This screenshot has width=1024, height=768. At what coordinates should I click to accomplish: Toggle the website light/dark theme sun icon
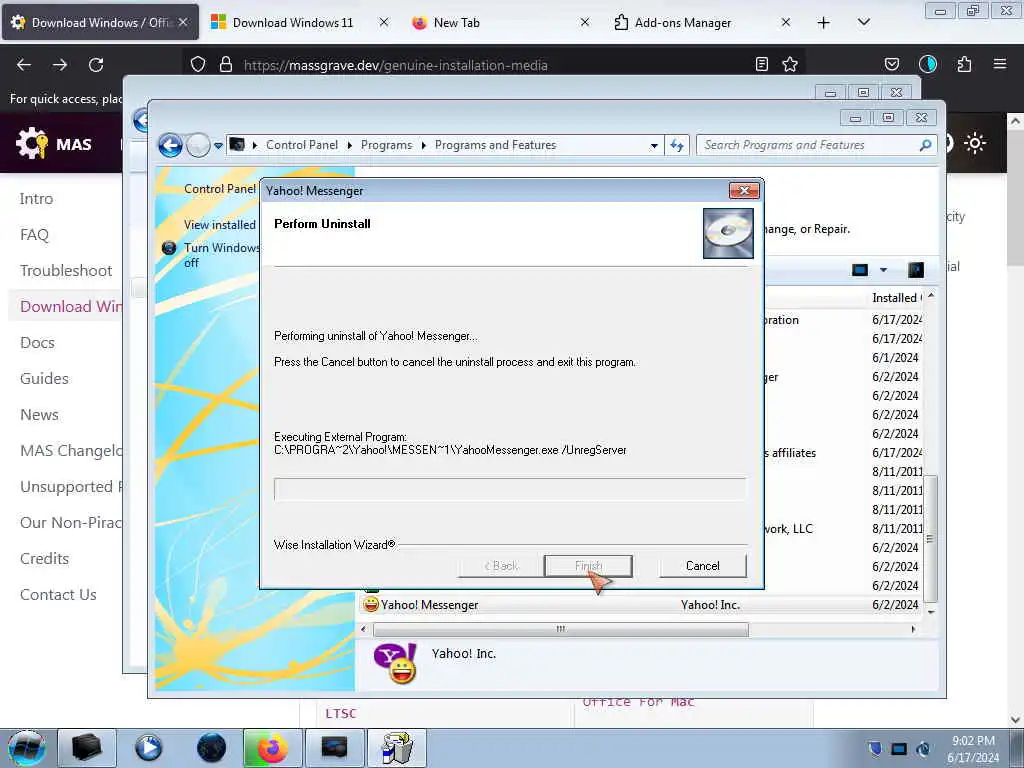pyautogui.click(x=975, y=143)
